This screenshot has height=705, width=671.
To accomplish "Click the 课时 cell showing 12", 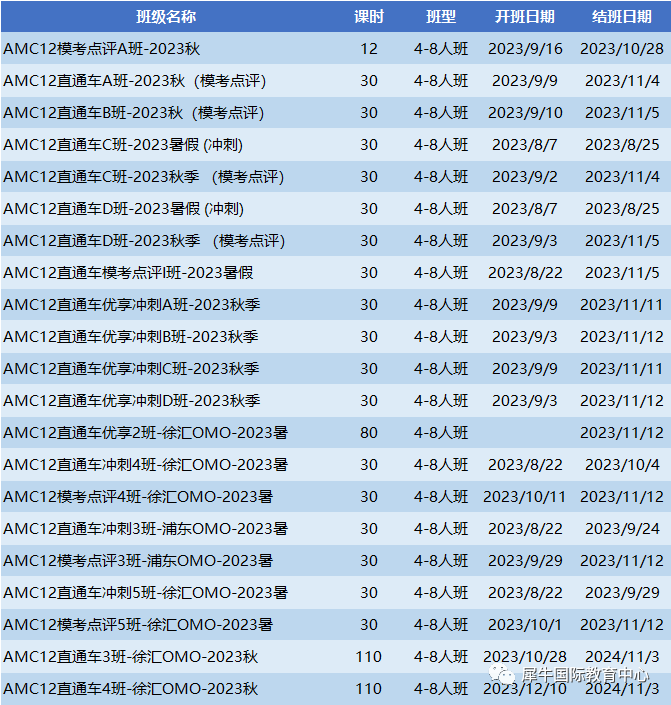I will coord(369,49).
